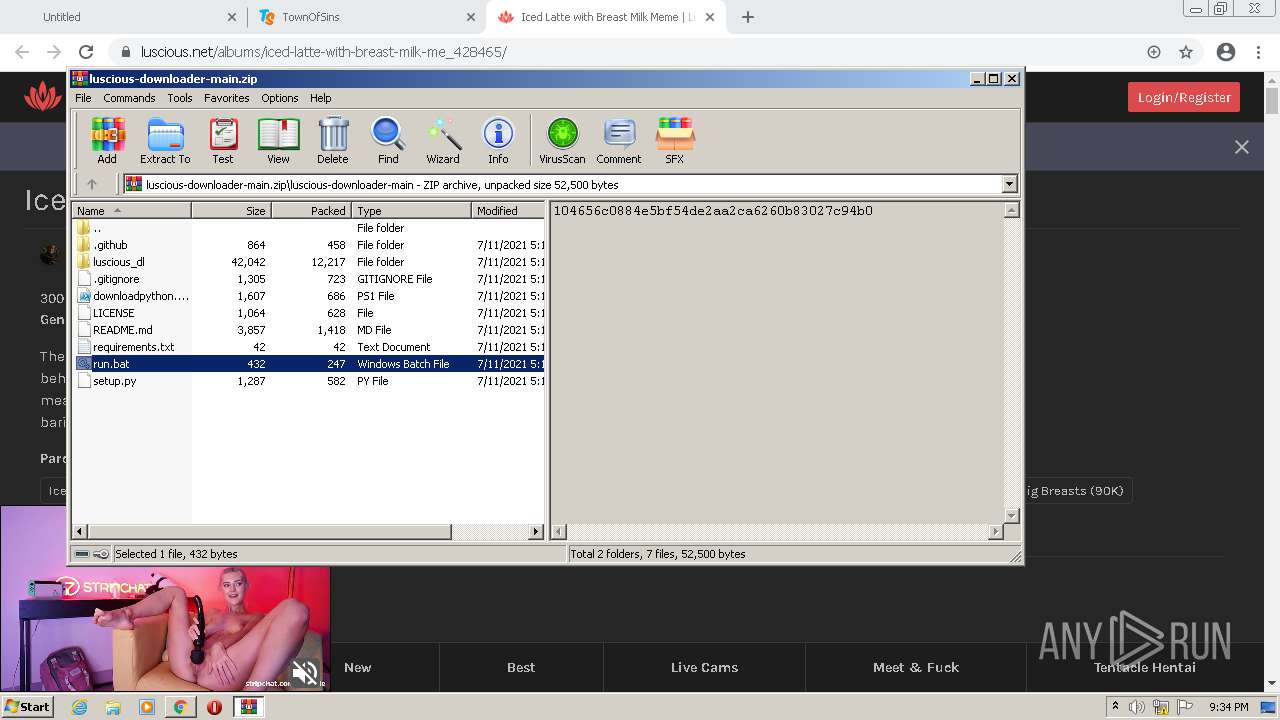Open the File menu
The image size is (1280, 720).
coord(83,98)
